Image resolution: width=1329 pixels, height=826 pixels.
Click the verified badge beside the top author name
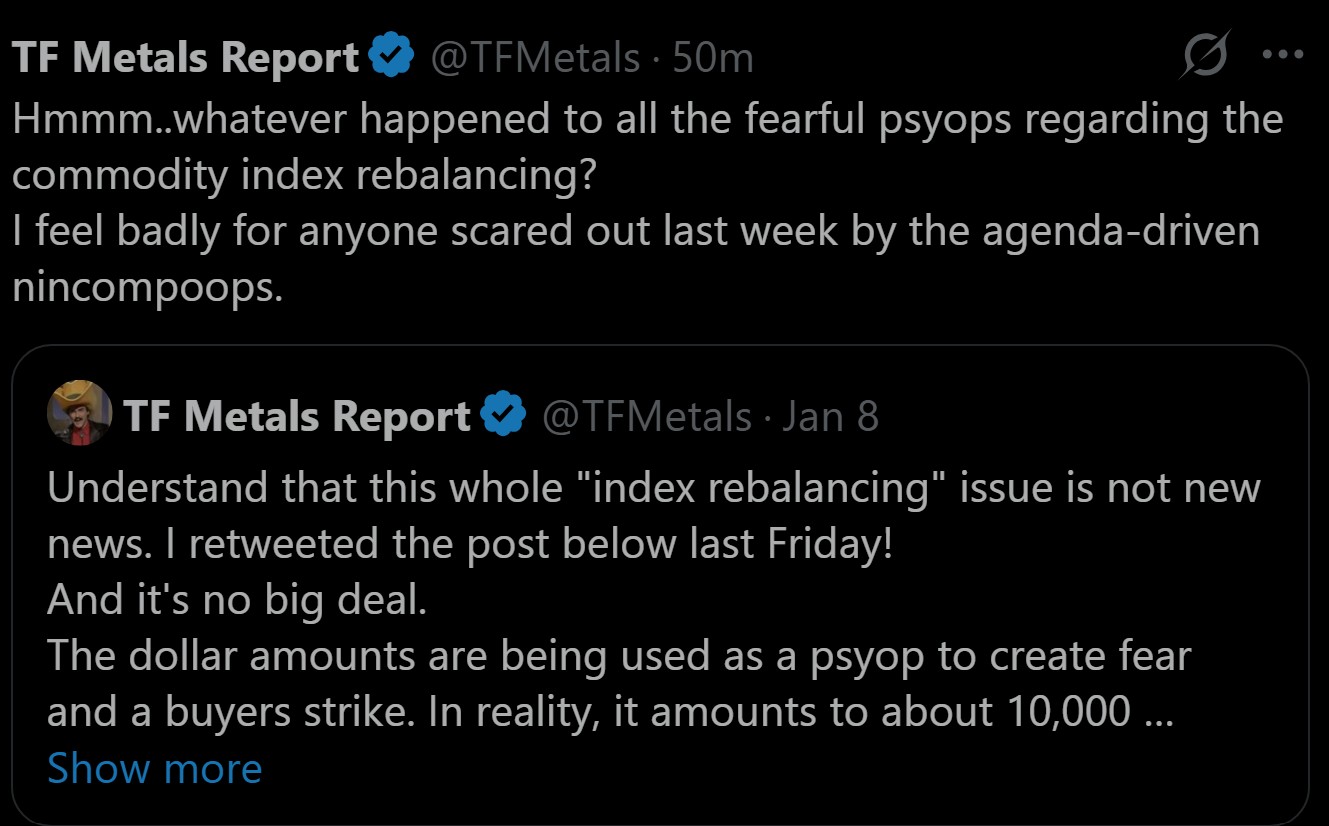pos(392,58)
